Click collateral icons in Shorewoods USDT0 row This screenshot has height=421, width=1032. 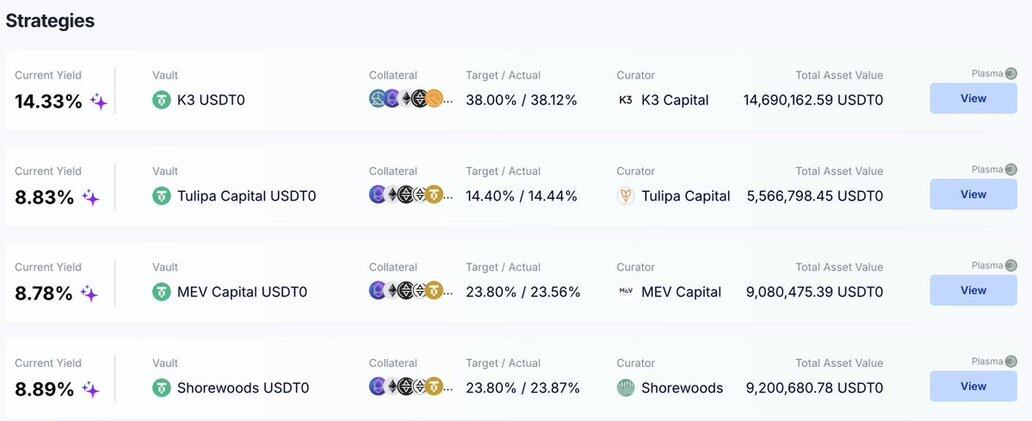point(406,387)
